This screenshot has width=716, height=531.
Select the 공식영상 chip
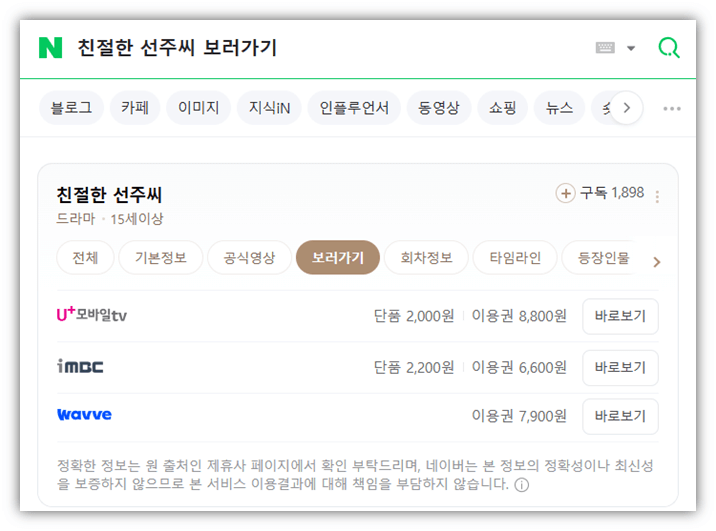[249, 258]
